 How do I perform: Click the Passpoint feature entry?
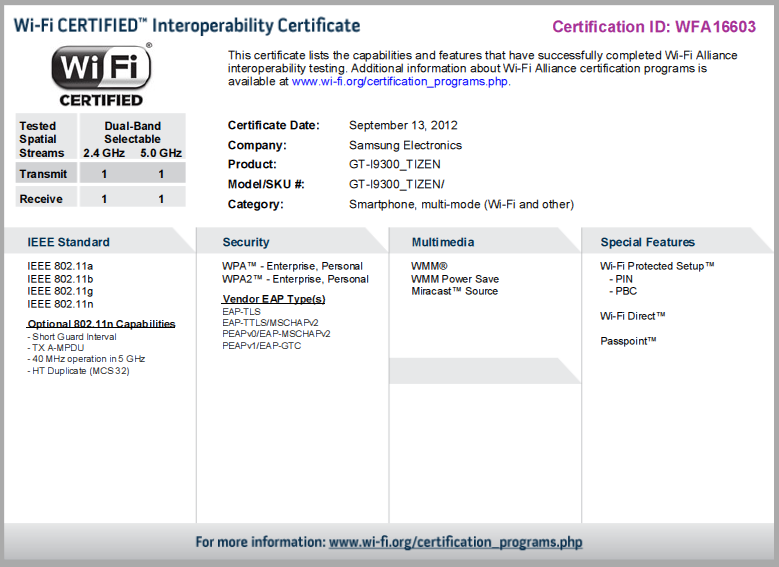pyautogui.click(x=628, y=341)
